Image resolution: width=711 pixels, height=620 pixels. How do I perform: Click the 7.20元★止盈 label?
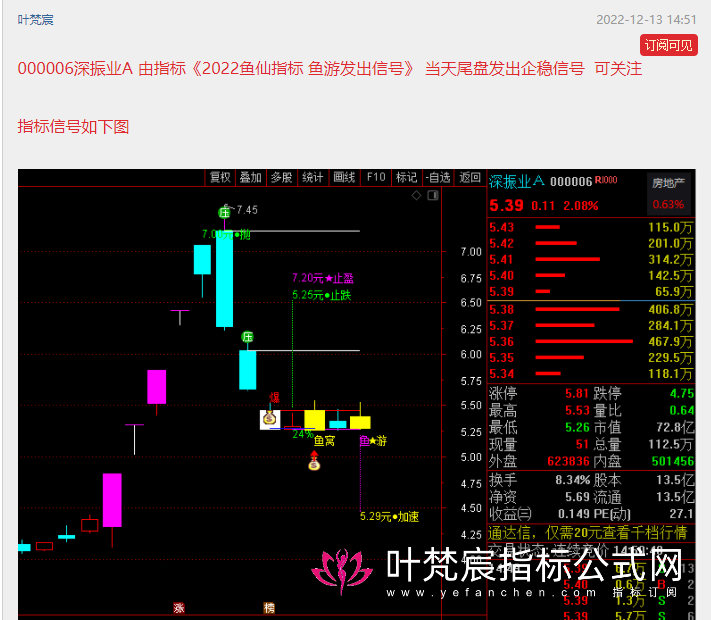(x=323, y=278)
